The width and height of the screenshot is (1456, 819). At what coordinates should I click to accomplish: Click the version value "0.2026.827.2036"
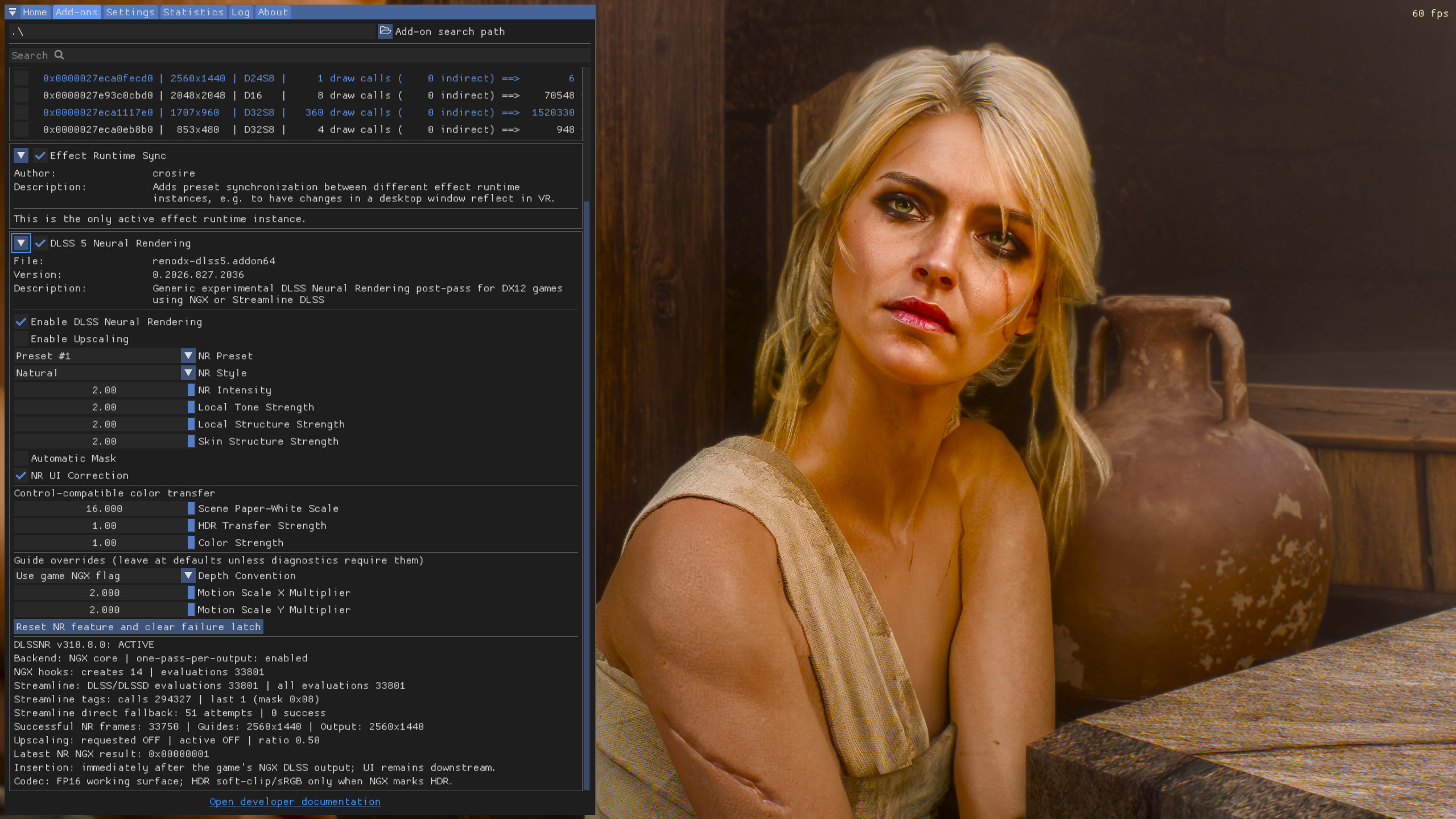point(198,274)
